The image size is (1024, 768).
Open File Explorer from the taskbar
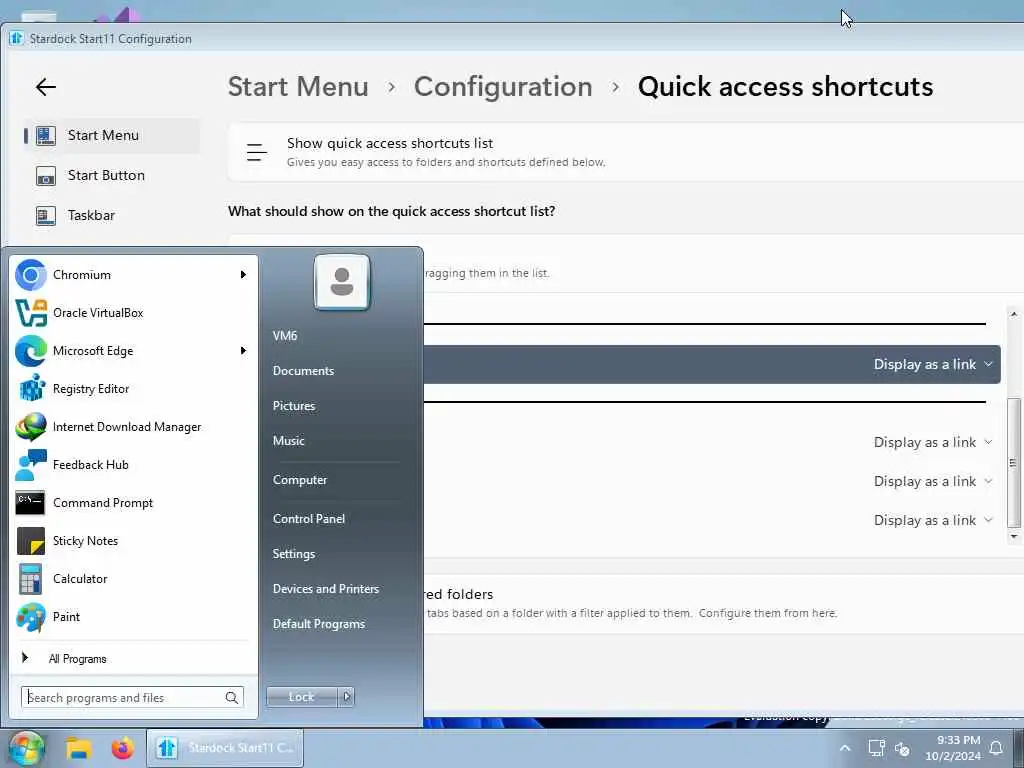click(78, 748)
